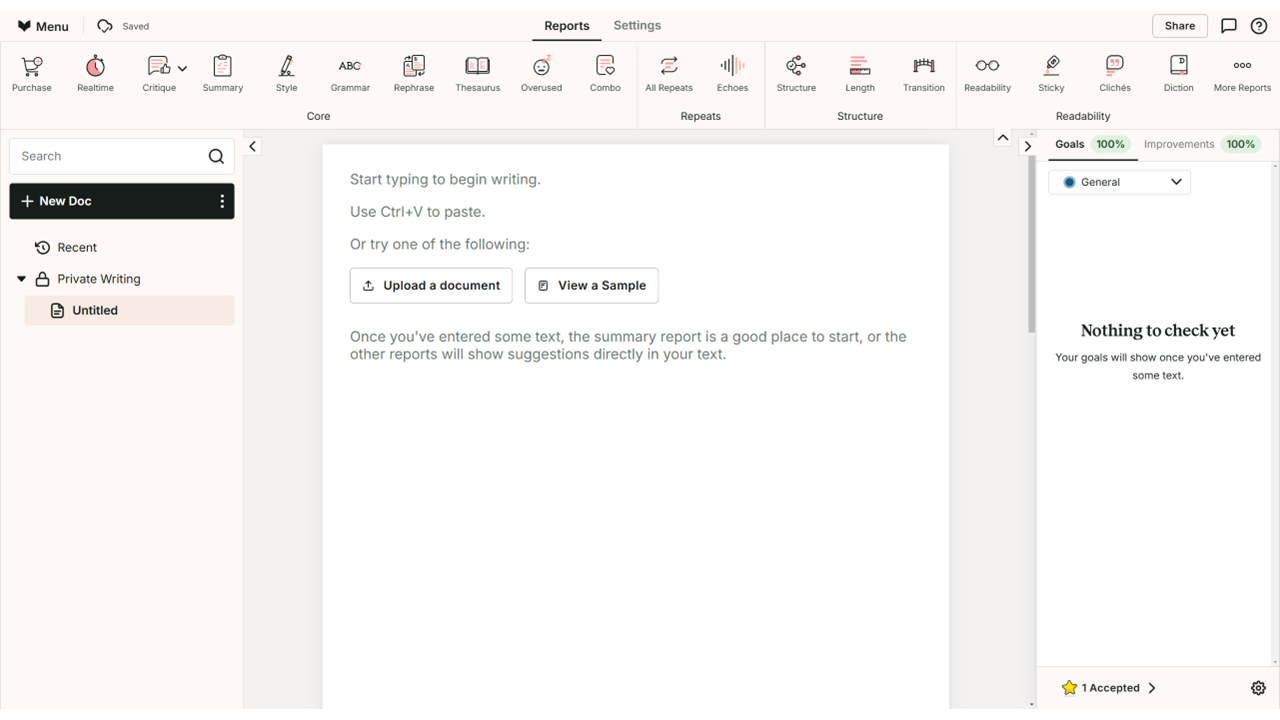This screenshot has height=720, width=1280.
Task: Click in the Search documents field
Action: tap(110, 156)
